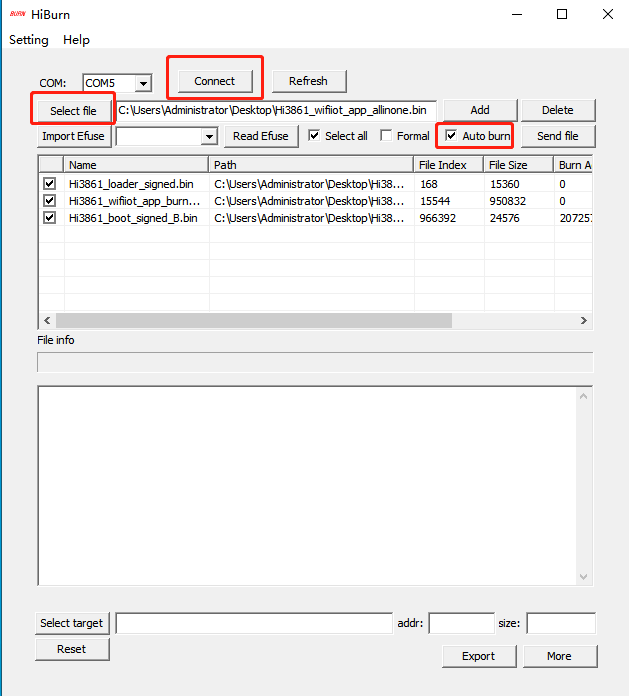629x696 pixels.
Task: Click the HiBurn app logo icon
Action: pyautogui.click(x=18, y=15)
